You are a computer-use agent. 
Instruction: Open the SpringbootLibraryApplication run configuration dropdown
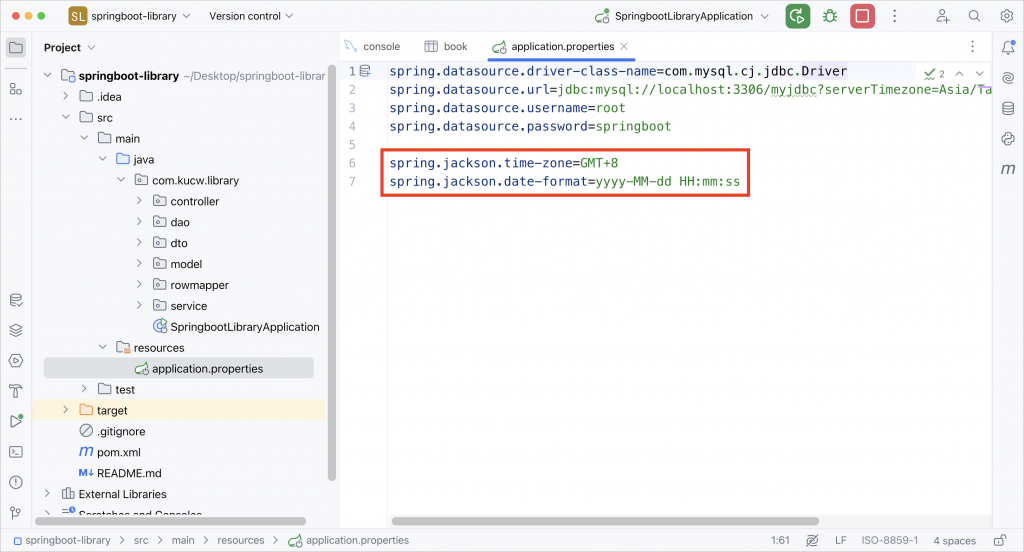pos(682,16)
